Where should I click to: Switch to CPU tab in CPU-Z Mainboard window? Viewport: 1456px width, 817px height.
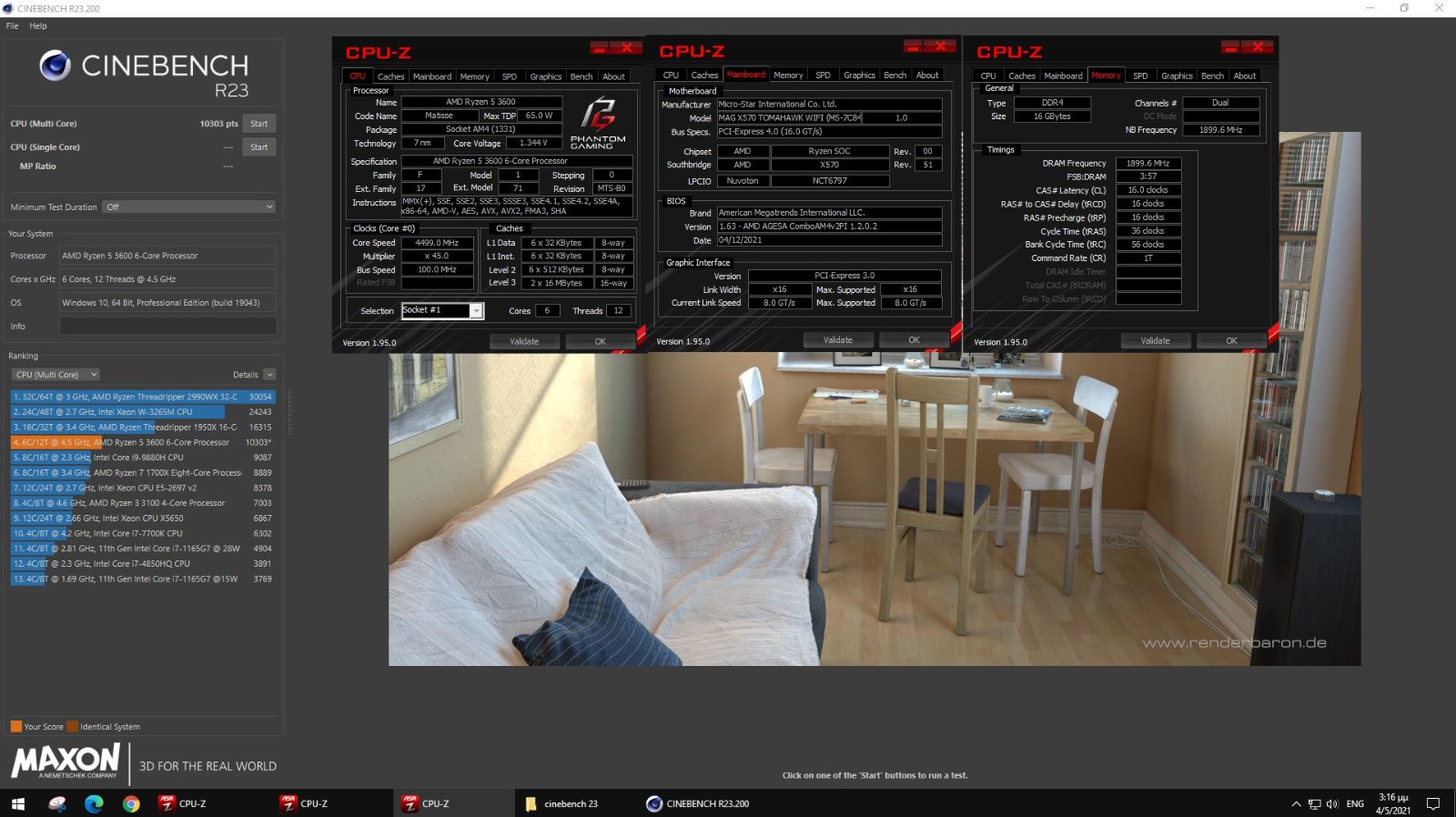coord(671,76)
